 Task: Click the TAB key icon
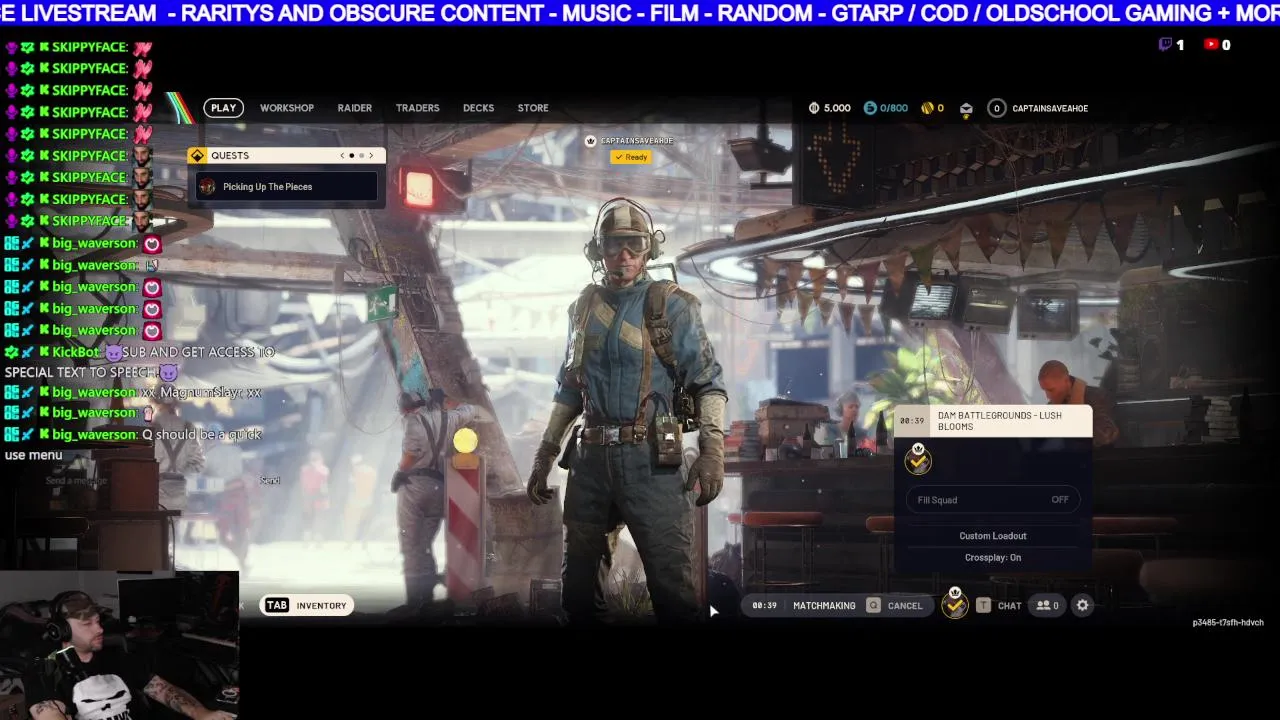tap(277, 606)
